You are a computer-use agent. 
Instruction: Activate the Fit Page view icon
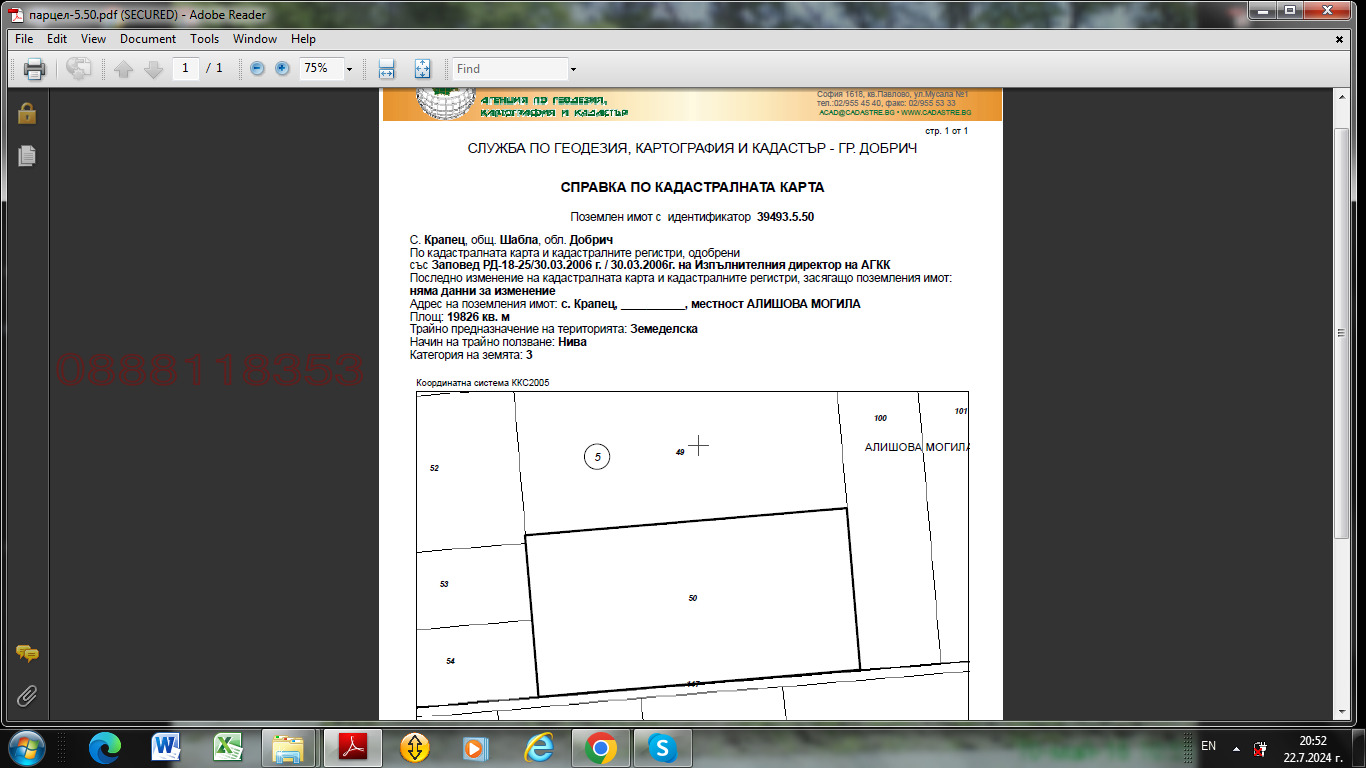pyautogui.click(x=422, y=68)
